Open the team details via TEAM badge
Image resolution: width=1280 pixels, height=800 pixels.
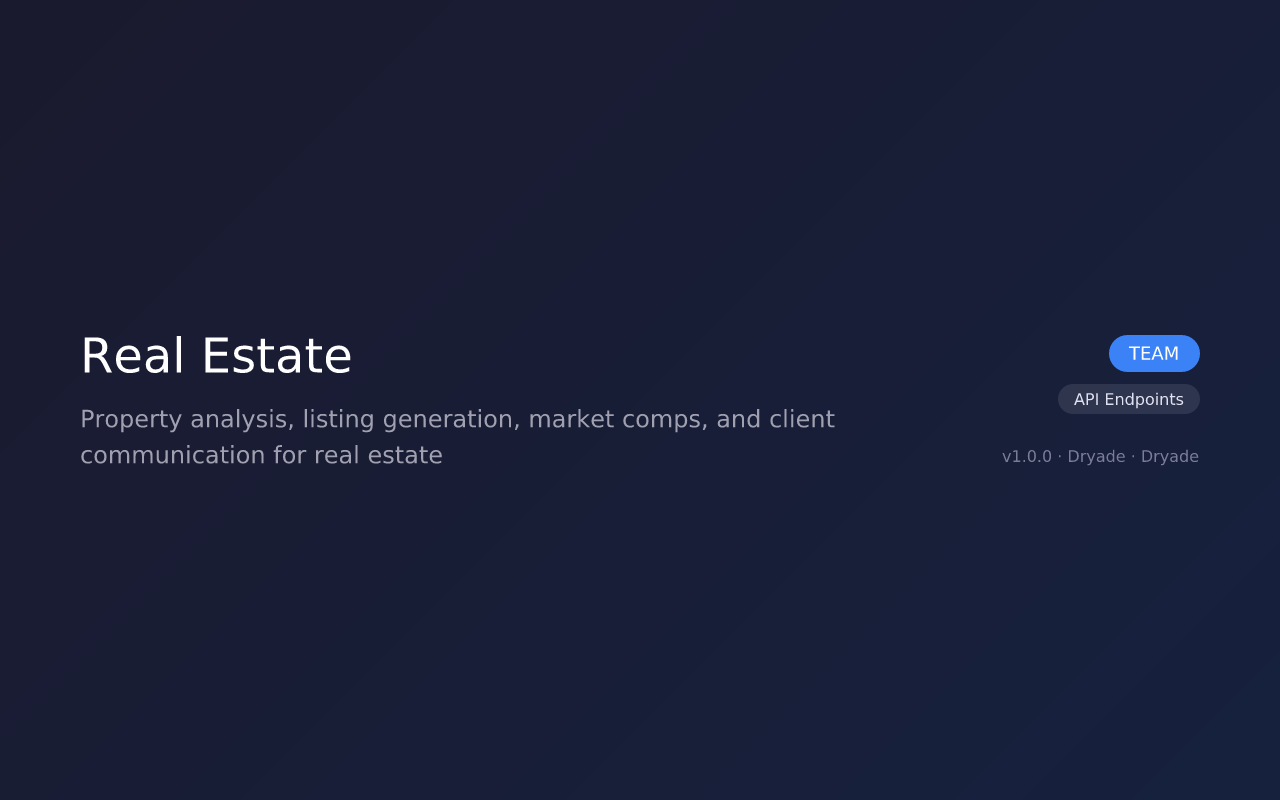coord(1154,353)
